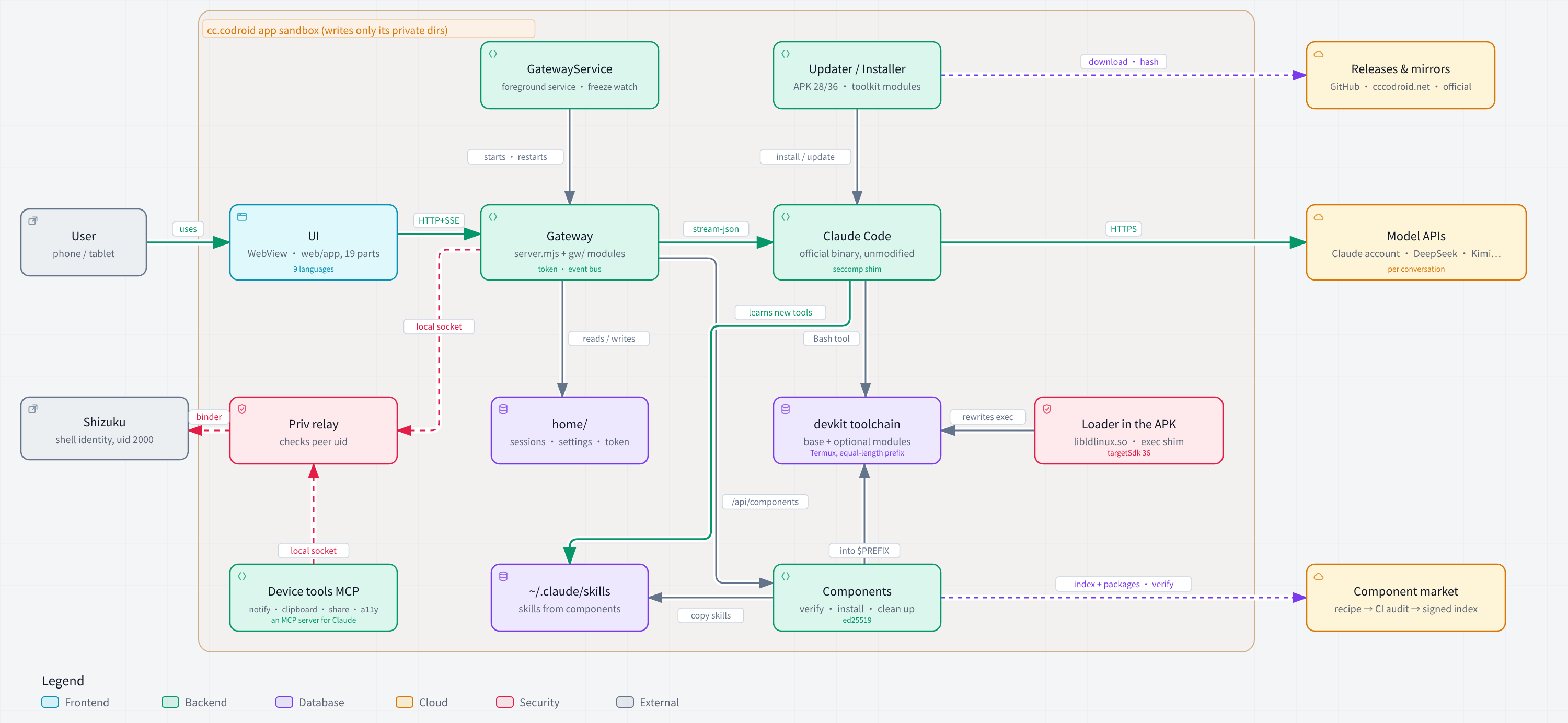
Task: Click the 'learns new tools' edge label
Action: click(x=780, y=312)
